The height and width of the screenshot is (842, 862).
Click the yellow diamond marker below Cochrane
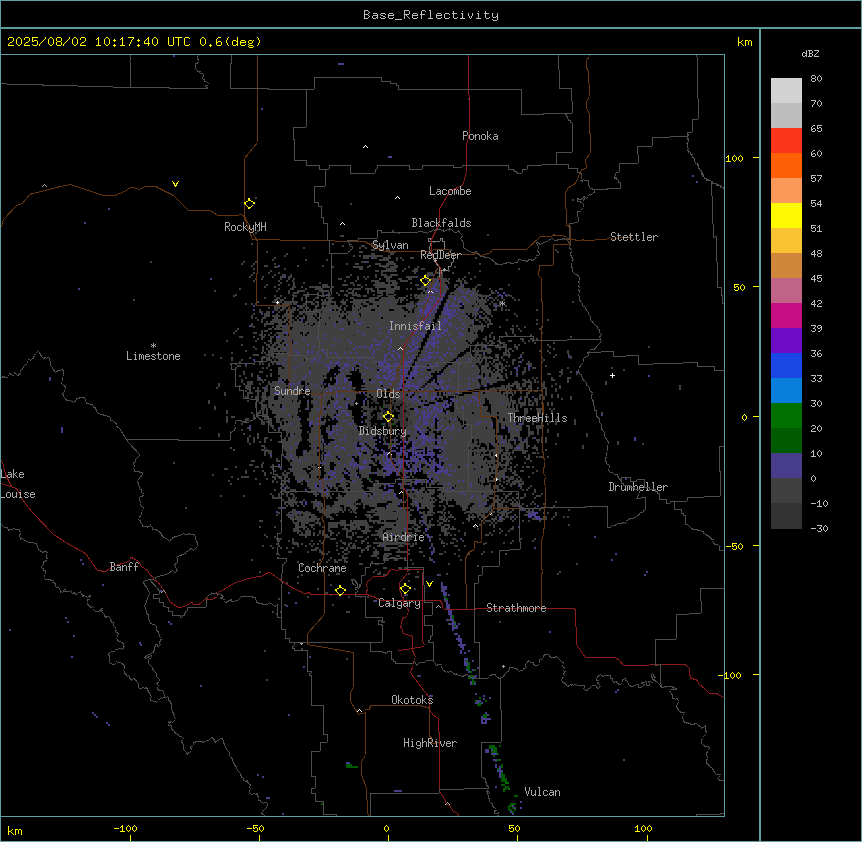pyautogui.click(x=340, y=590)
